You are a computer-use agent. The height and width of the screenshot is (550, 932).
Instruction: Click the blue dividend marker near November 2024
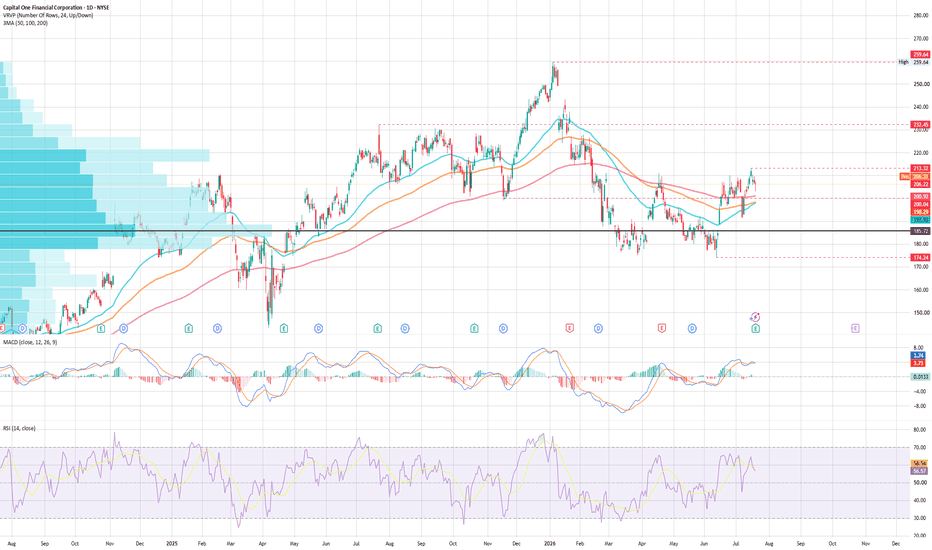tap(124, 328)
